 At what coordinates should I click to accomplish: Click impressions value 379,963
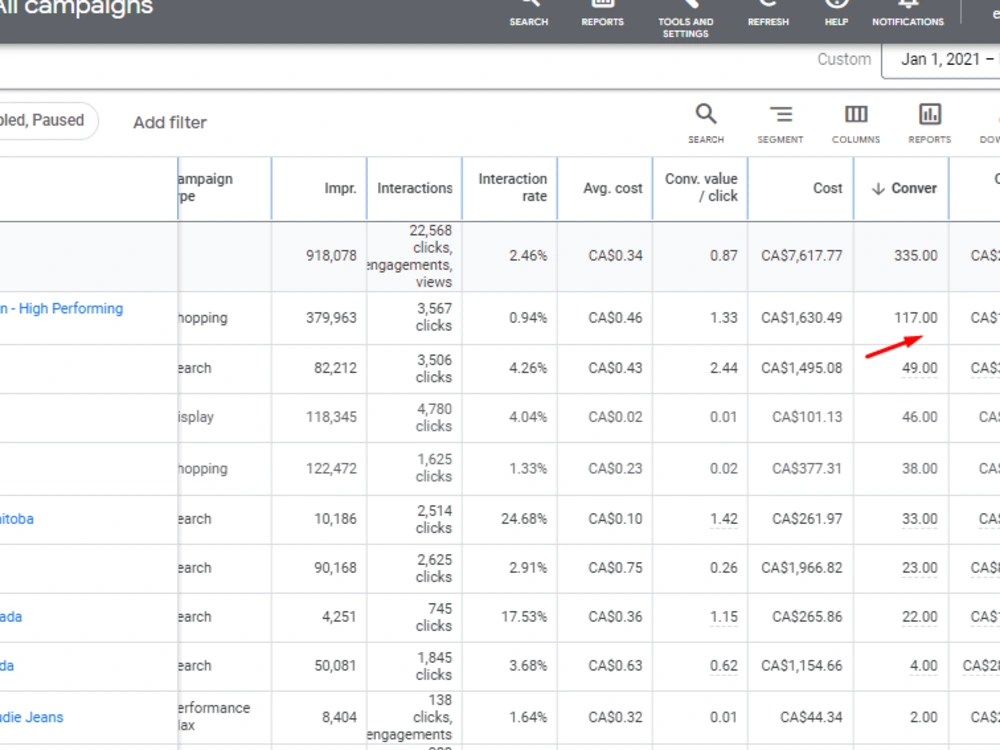[331, 318]
